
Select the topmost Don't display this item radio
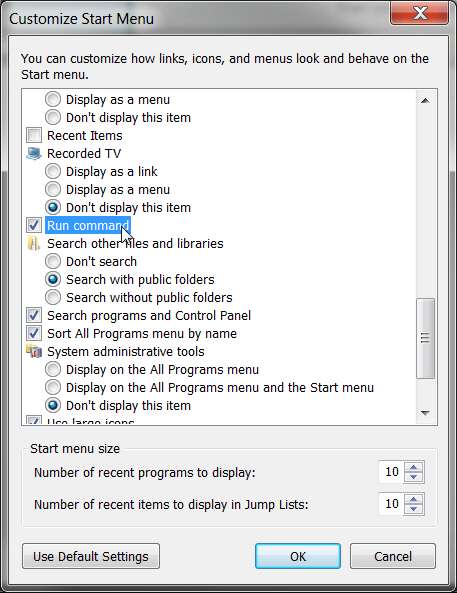[x=53, y=117]
